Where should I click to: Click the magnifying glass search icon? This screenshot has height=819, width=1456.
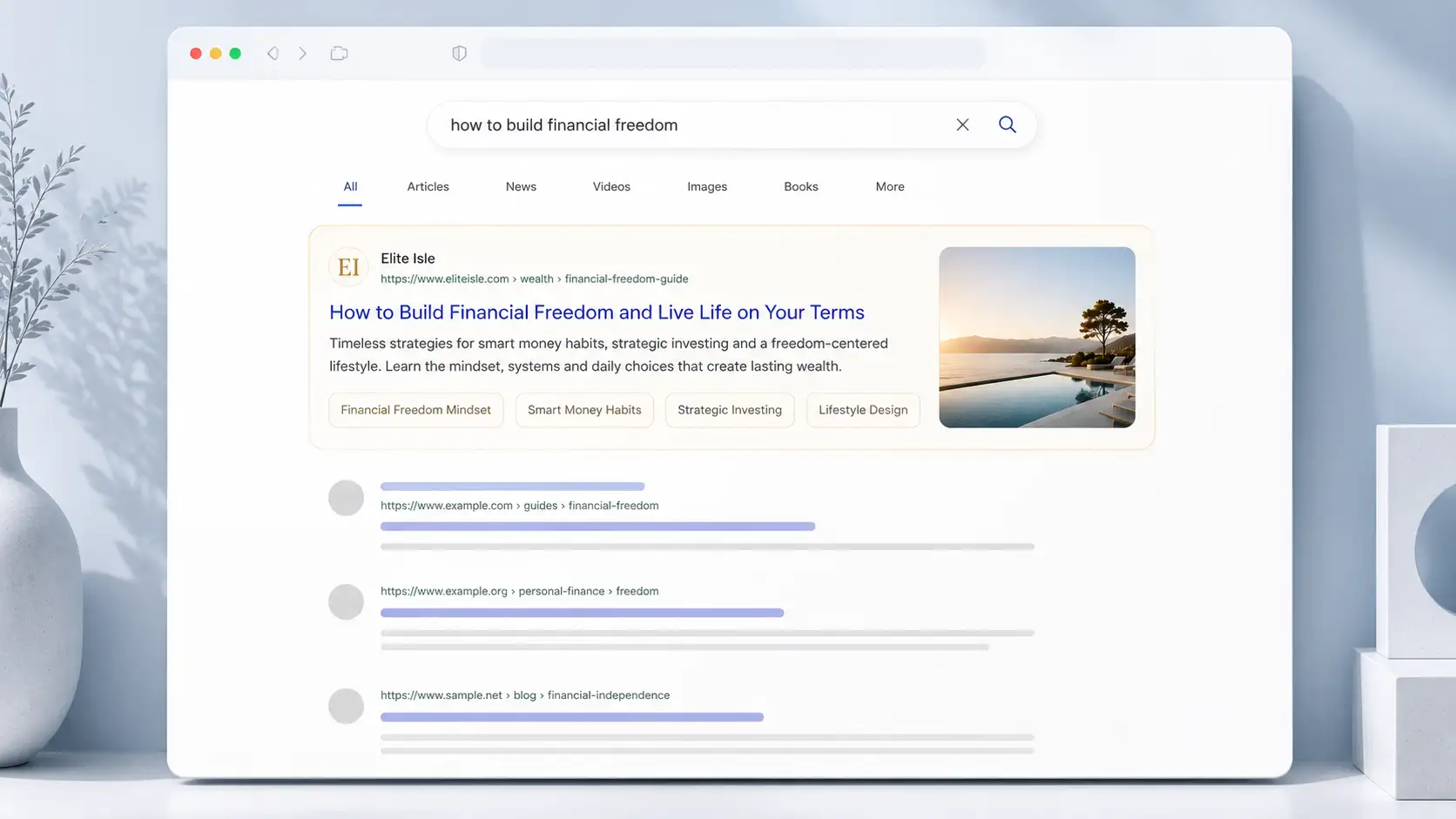(x=1008, y=124)
